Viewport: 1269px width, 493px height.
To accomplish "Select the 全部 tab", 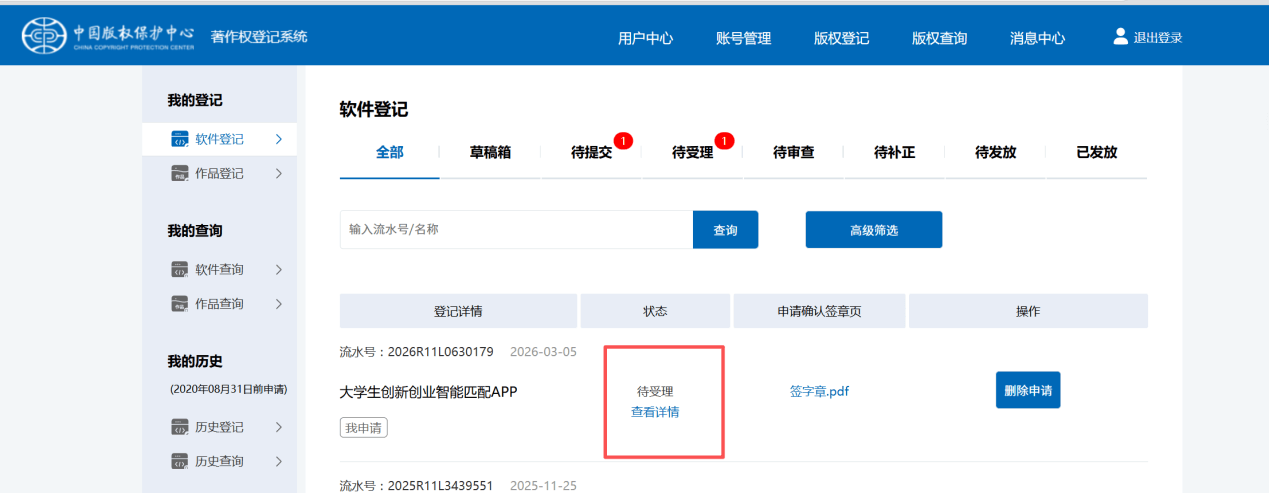I will (x=390, y=153).
